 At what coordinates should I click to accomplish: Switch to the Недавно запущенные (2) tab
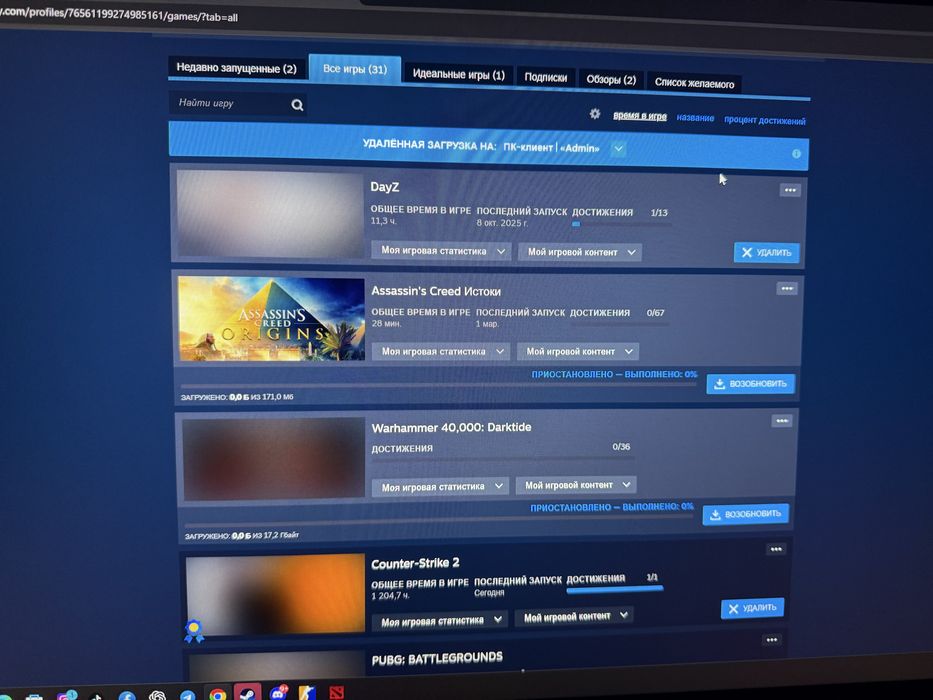click(236, 68)
